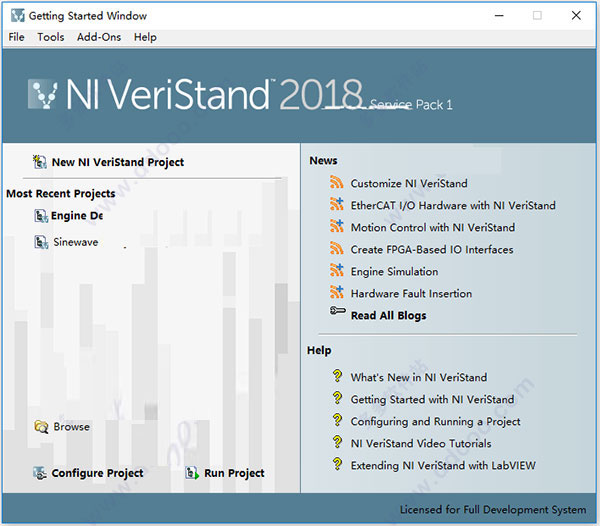
Task: Click the Configure Project icon
Action: pos(40,473)
